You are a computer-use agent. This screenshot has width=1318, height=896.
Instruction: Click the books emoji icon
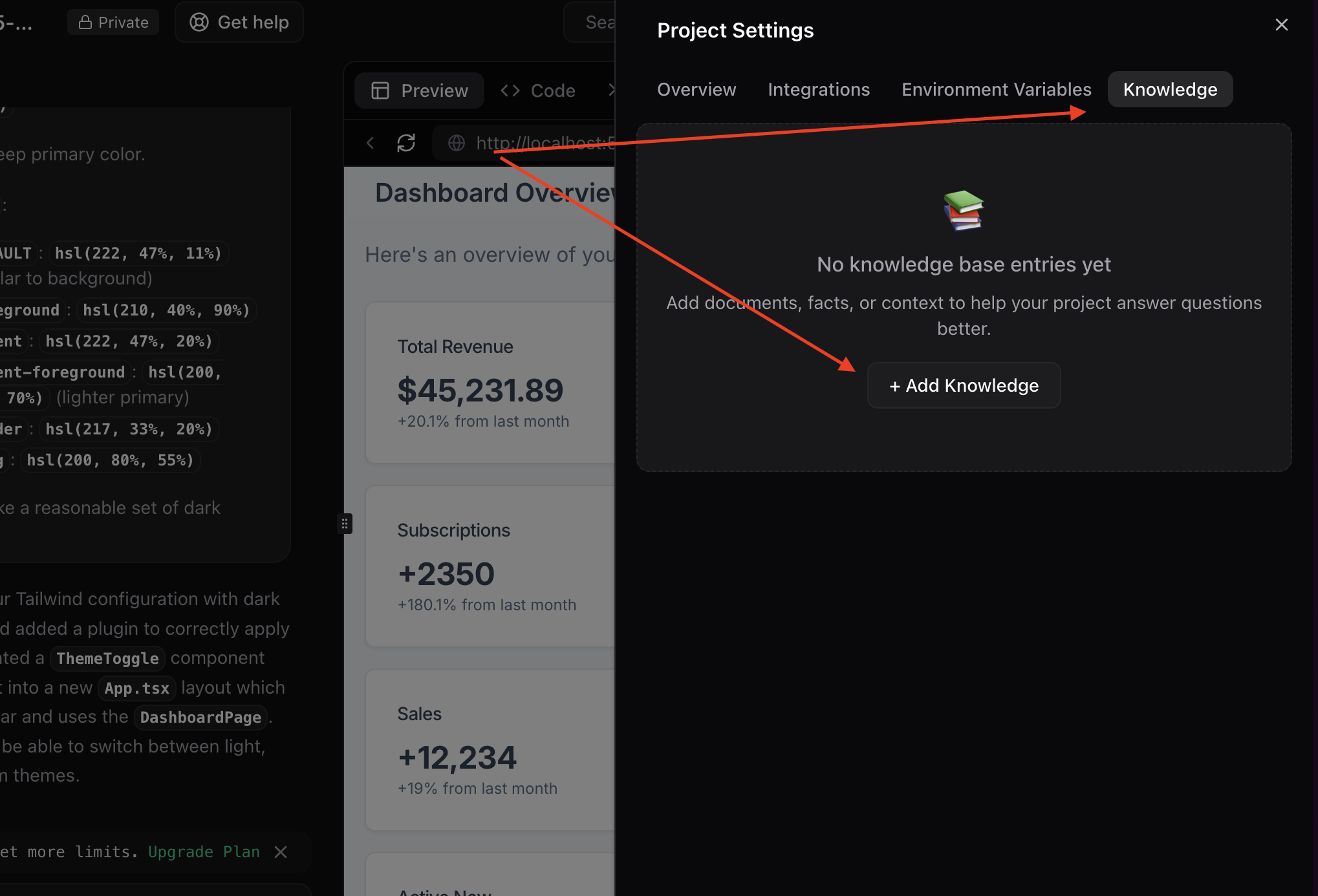tap(964, 211)
